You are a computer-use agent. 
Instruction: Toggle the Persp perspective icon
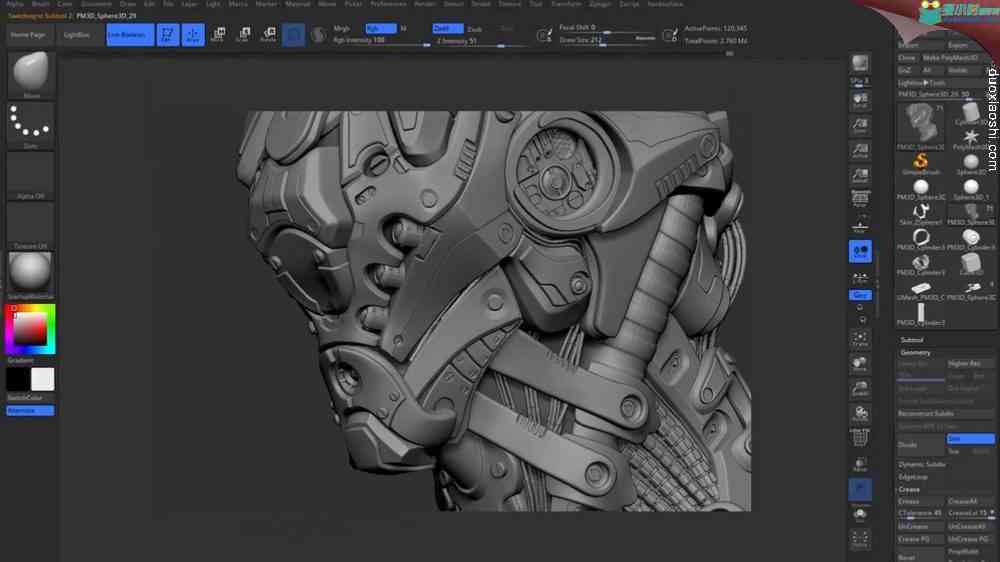tap(860, 200)
